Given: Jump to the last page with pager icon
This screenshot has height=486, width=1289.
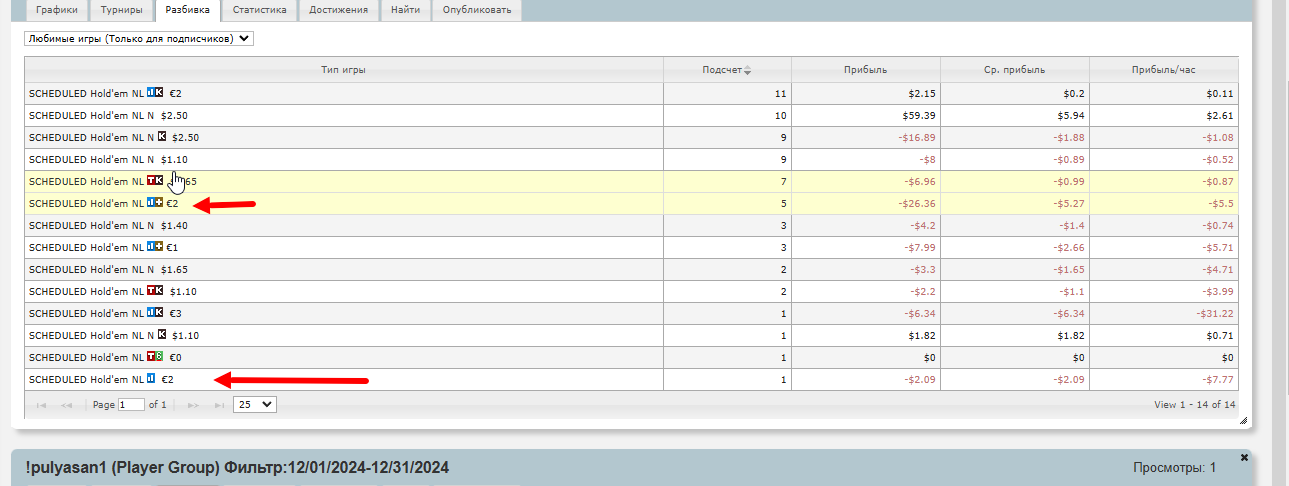Looking at the screenshot, I should pyautogui.click(x=219, y=405).
